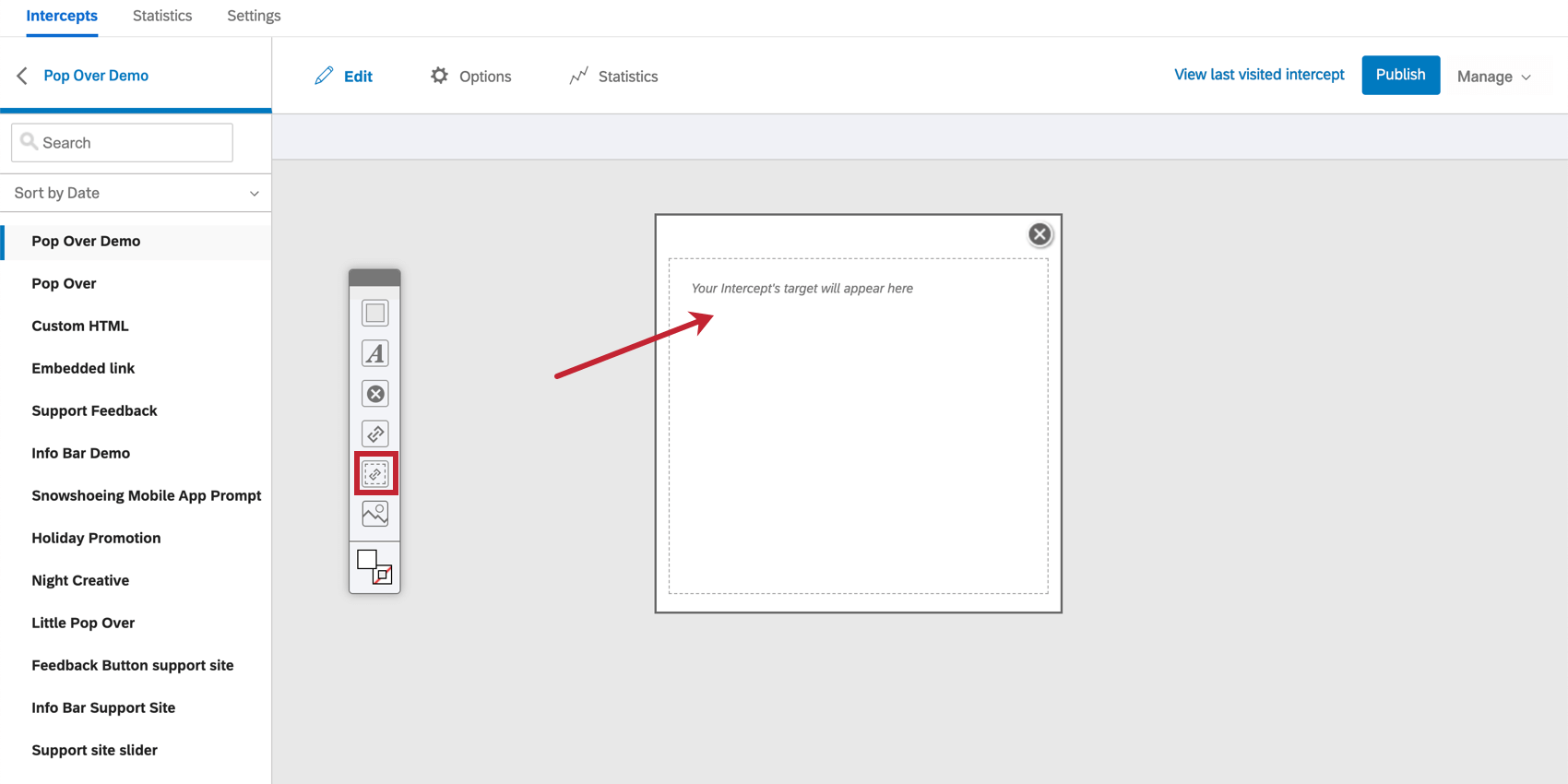Click the Statistics chart icon
Image resolution: width=1568 pixels, height=784 pixels.
click(578, 76)
